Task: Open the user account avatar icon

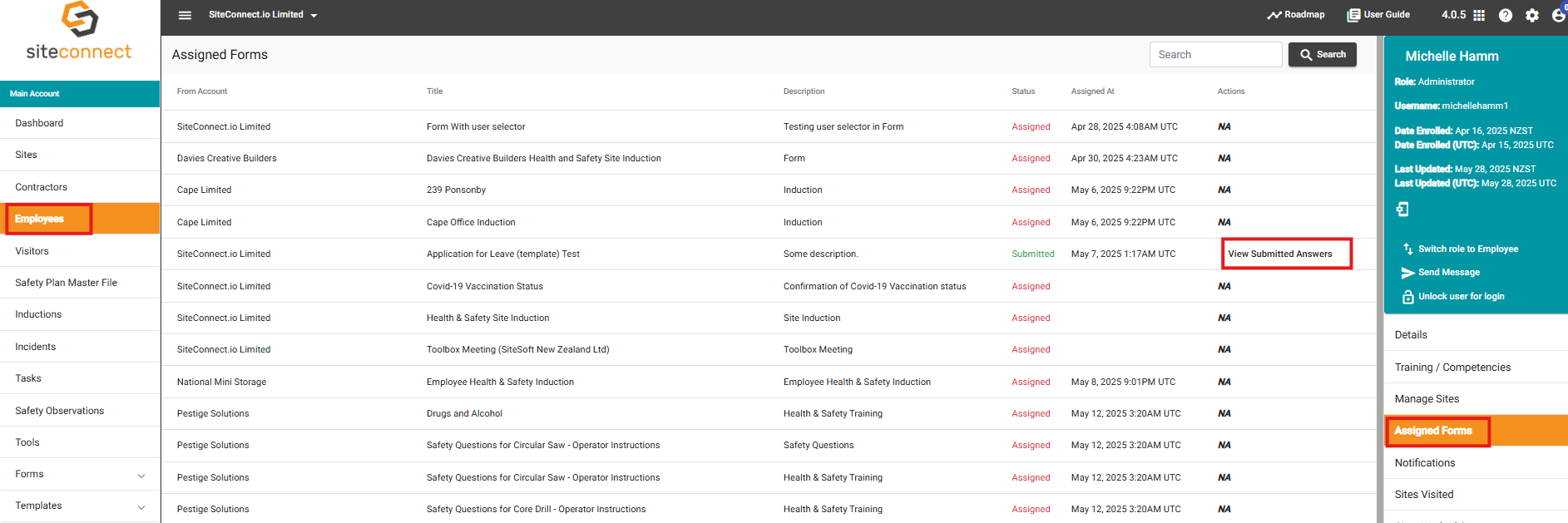Action: coord(1559,15)
